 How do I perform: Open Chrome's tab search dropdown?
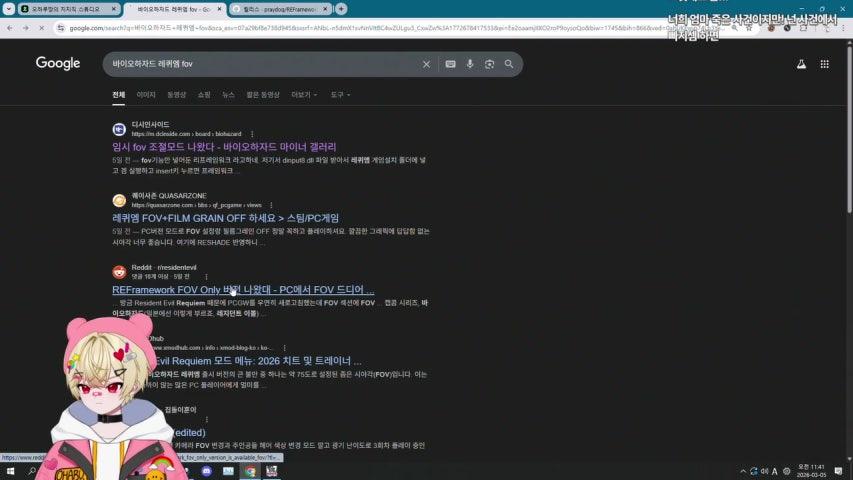[x=9, y=9]
